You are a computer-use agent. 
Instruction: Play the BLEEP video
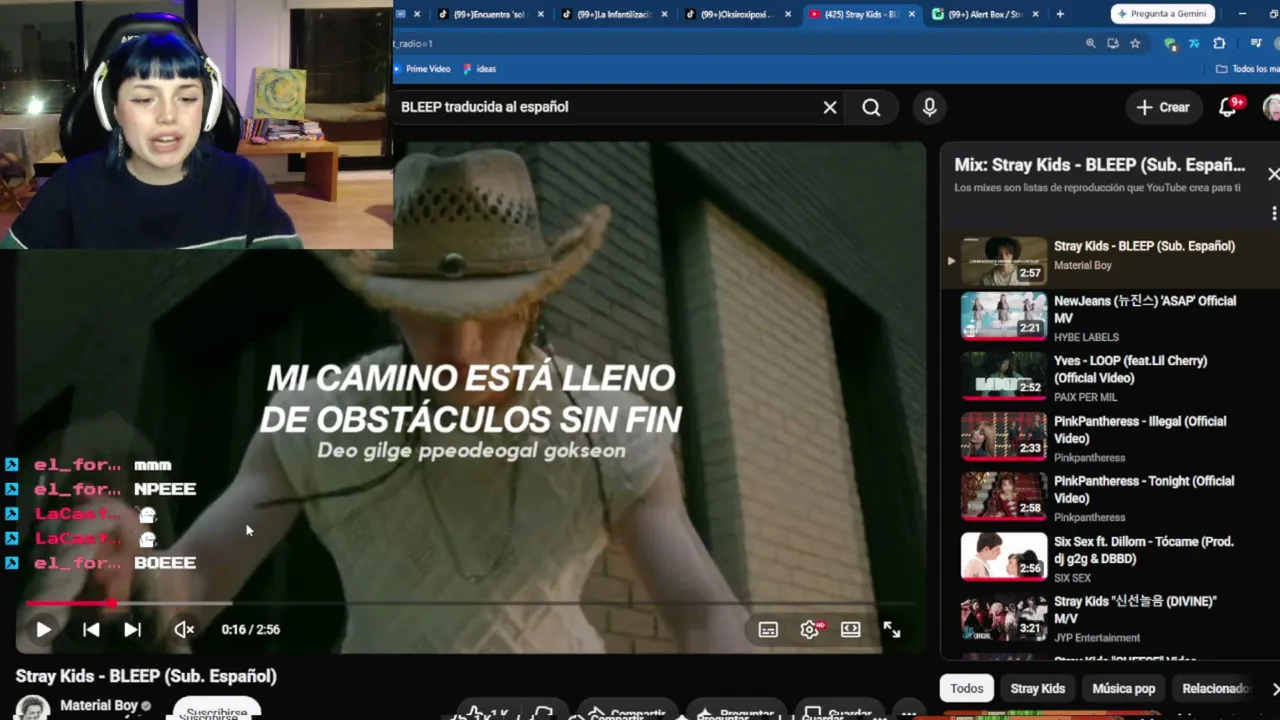coord(43,630)
